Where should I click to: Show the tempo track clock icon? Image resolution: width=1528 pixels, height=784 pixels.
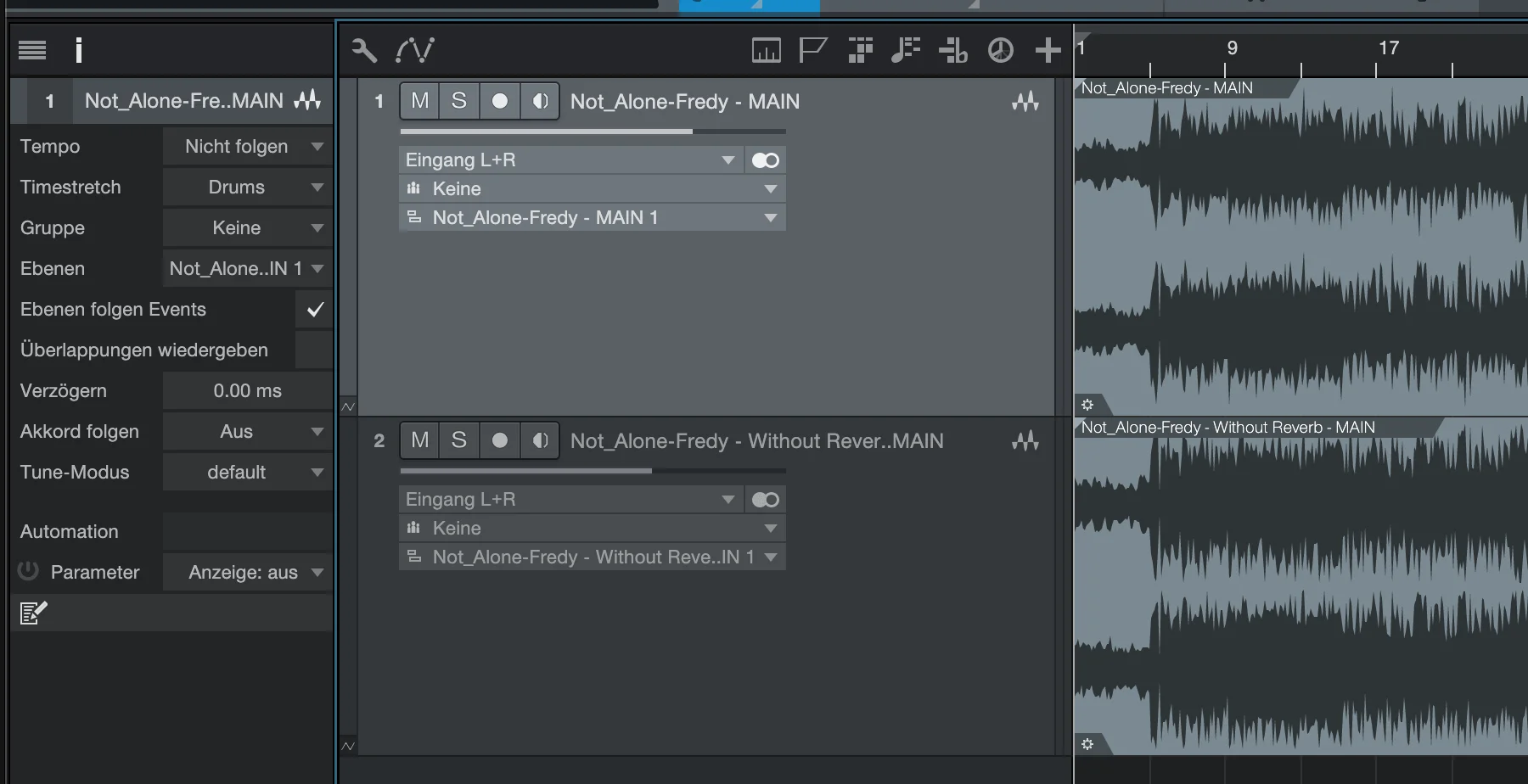coord(1001,51)
